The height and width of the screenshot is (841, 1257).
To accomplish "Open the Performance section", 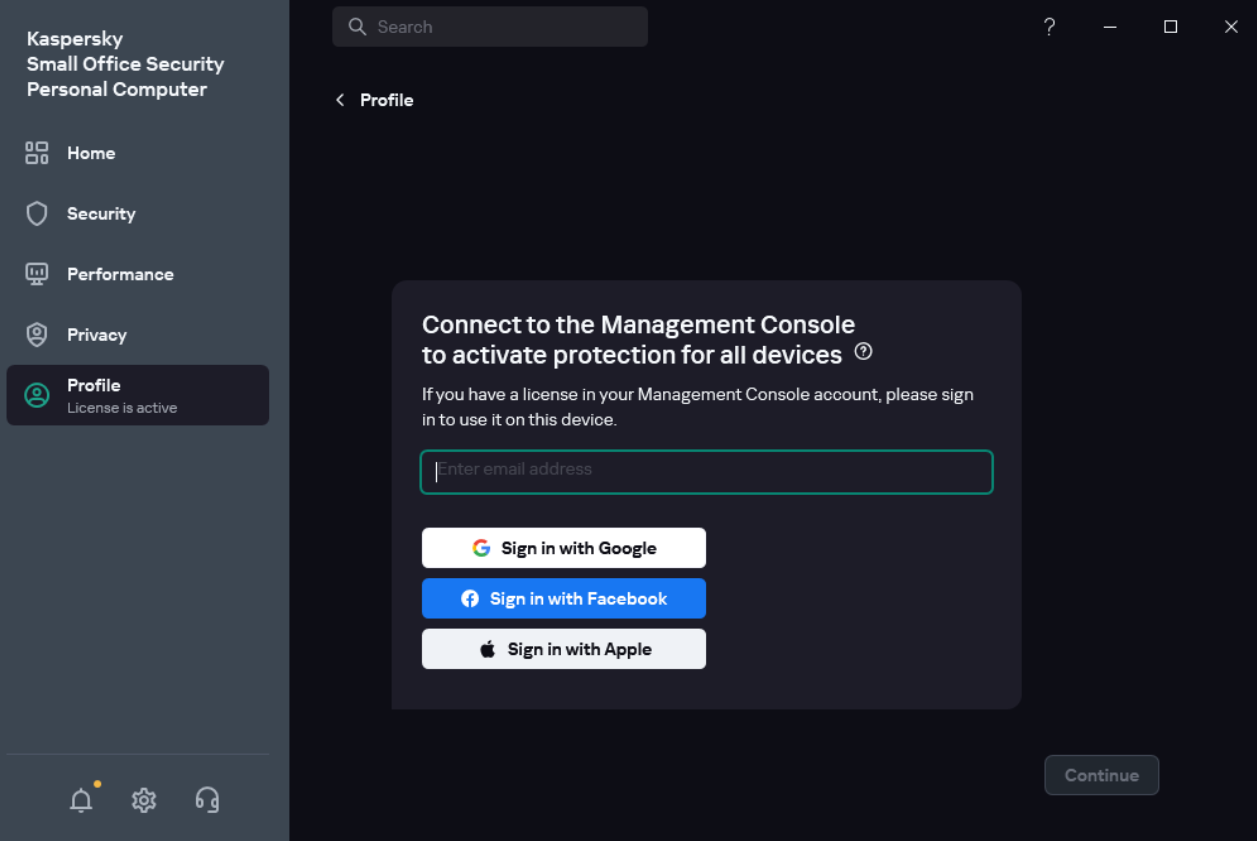I will 120,274.
